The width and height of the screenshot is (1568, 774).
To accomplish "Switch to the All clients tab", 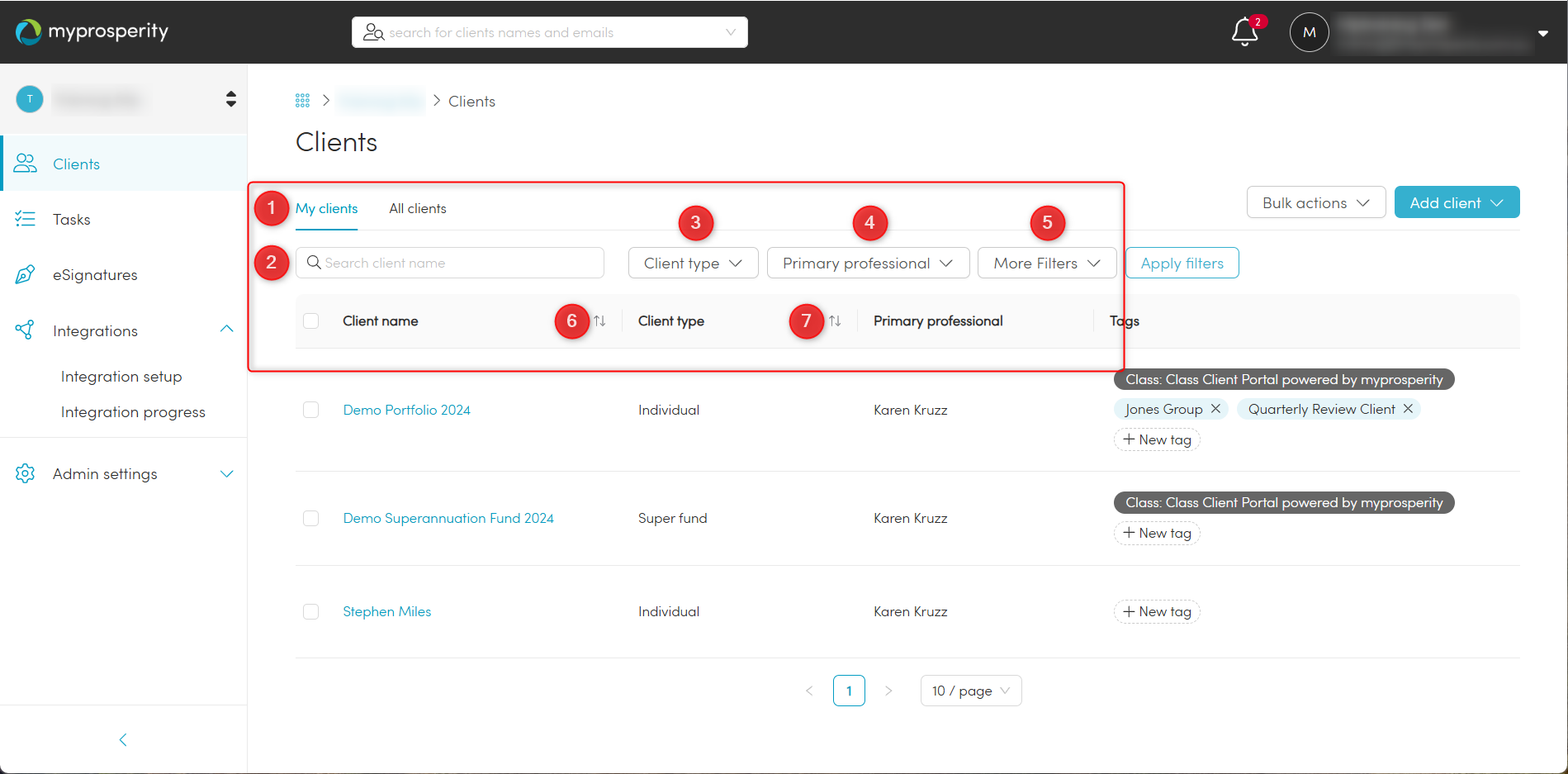I will (418, 209).
